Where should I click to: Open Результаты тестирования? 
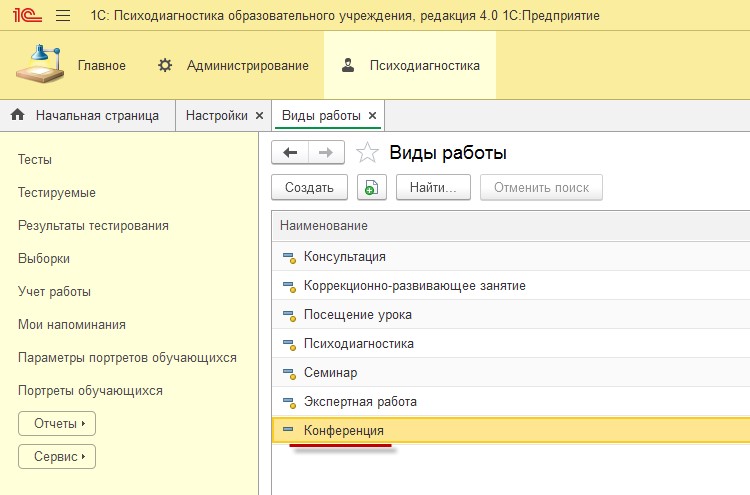pos(93,225)
